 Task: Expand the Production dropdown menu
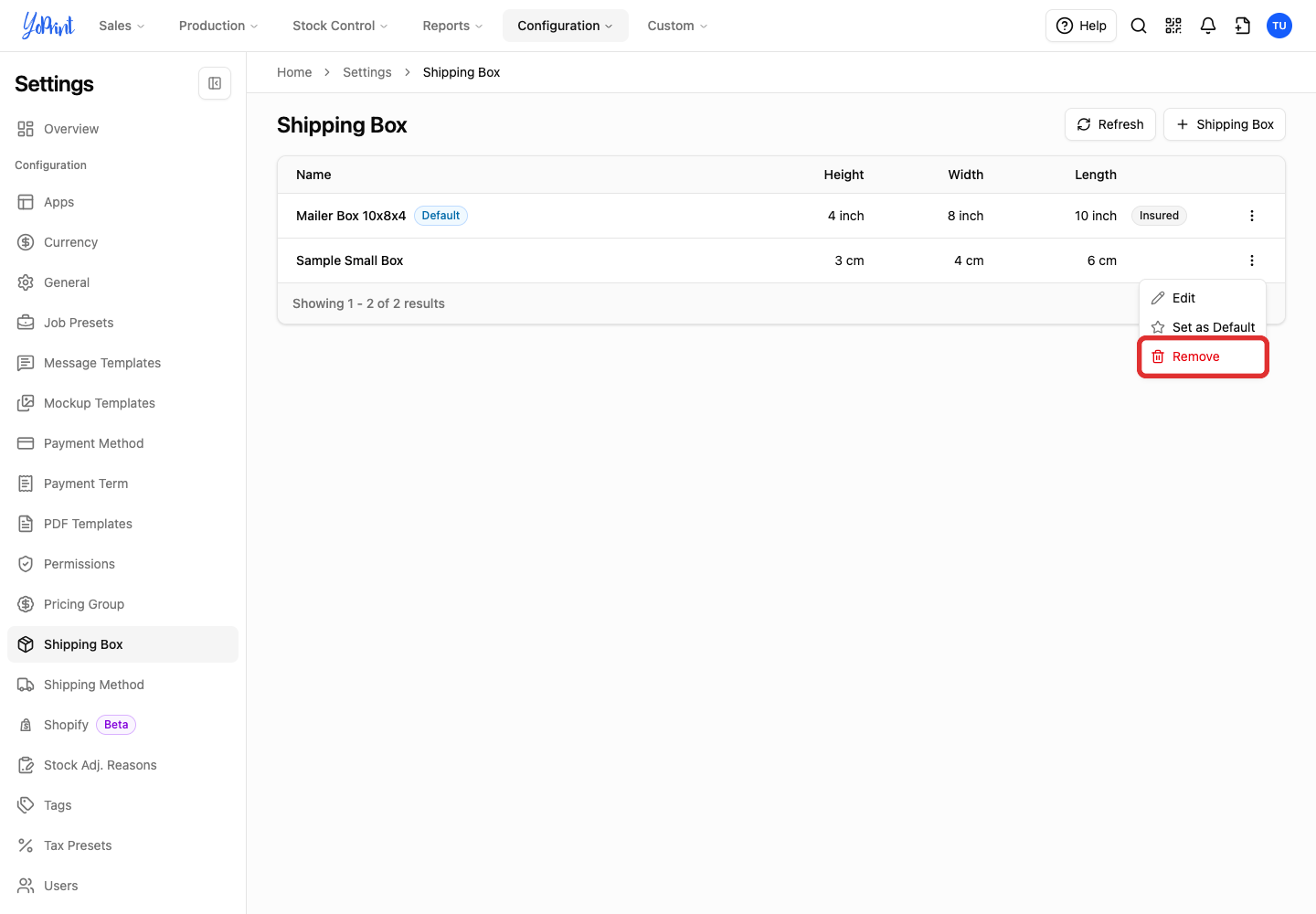(x=218, y=26)
